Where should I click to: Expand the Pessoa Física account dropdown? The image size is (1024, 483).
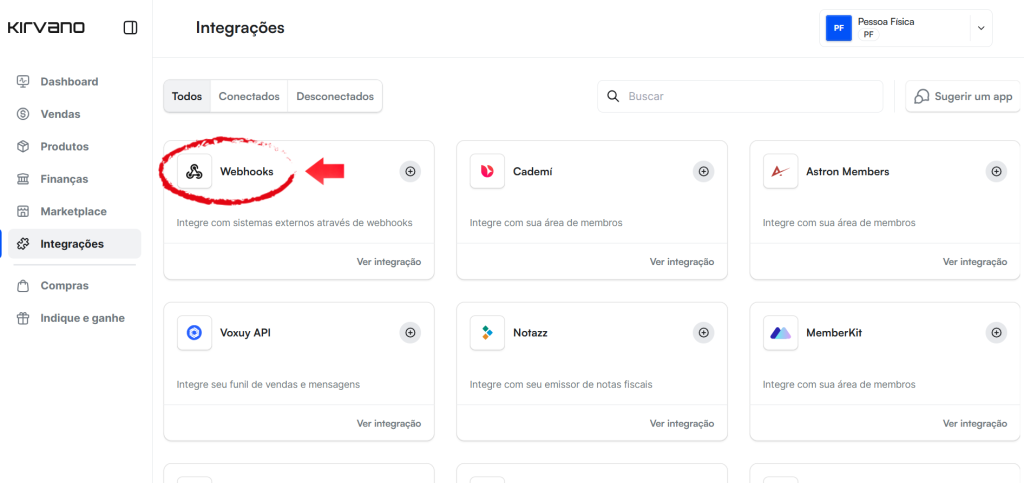980,28
